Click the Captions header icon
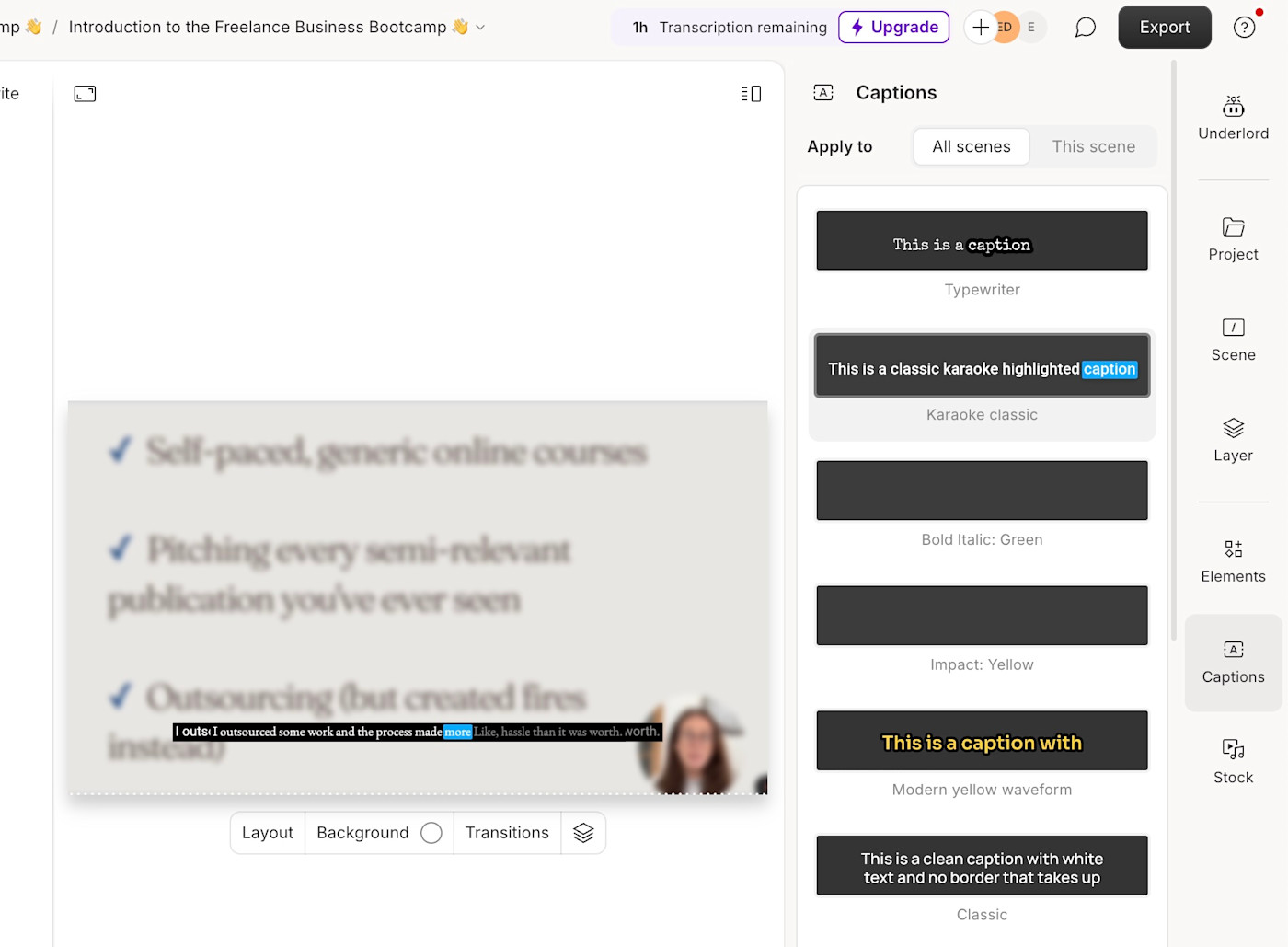Viewport: 1288px width, 947px height. [823, 92]
